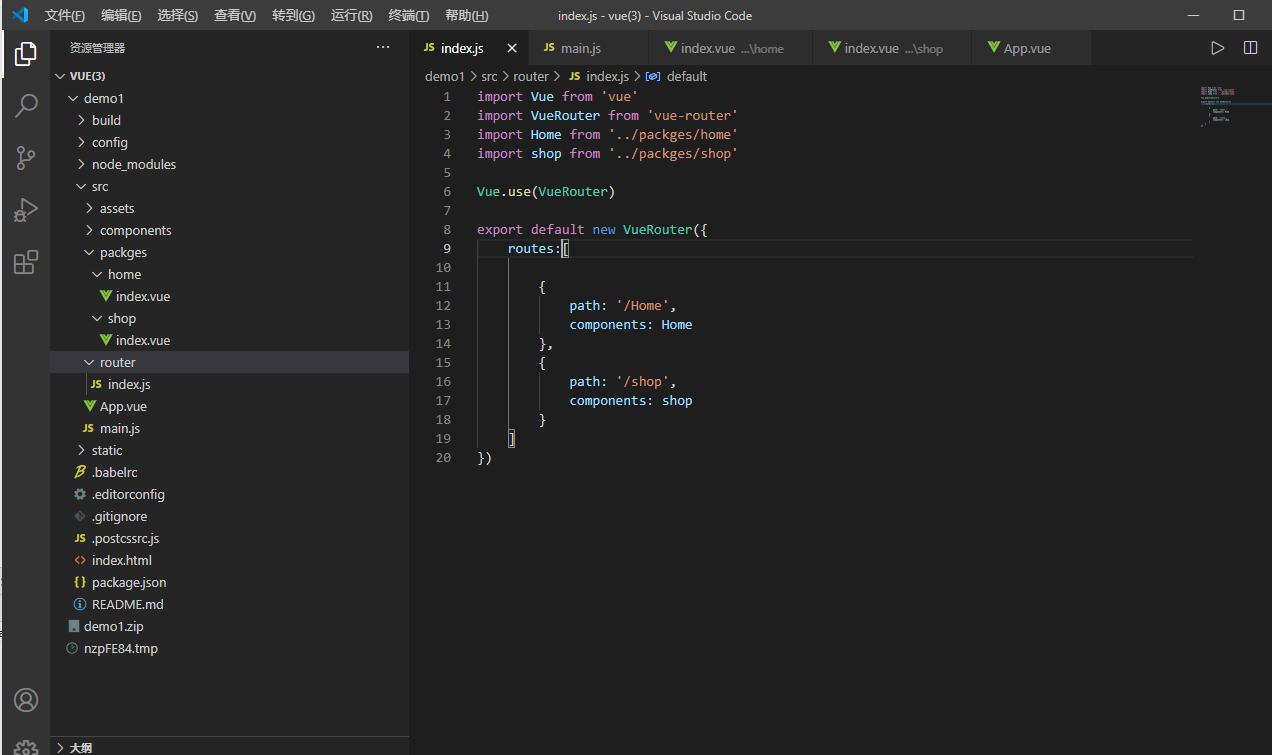1272x755 pixels.
Task: Click the Run Code play icon
Action: click(1217, 48)
